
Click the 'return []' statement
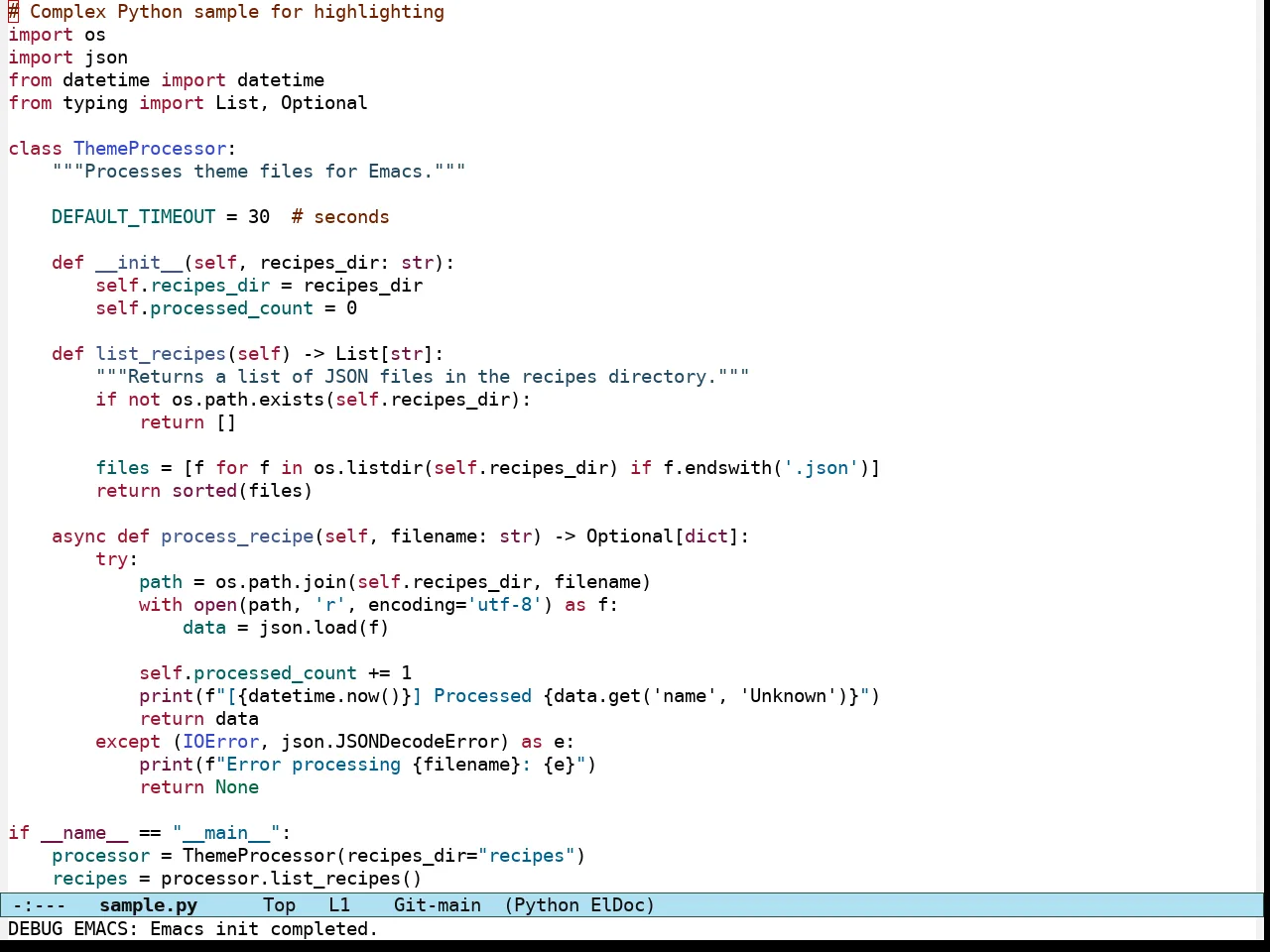tap(188, 422)
